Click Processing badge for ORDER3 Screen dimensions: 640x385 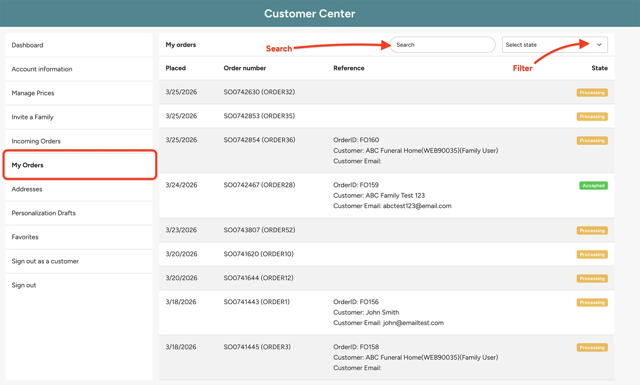click(592, 348)
